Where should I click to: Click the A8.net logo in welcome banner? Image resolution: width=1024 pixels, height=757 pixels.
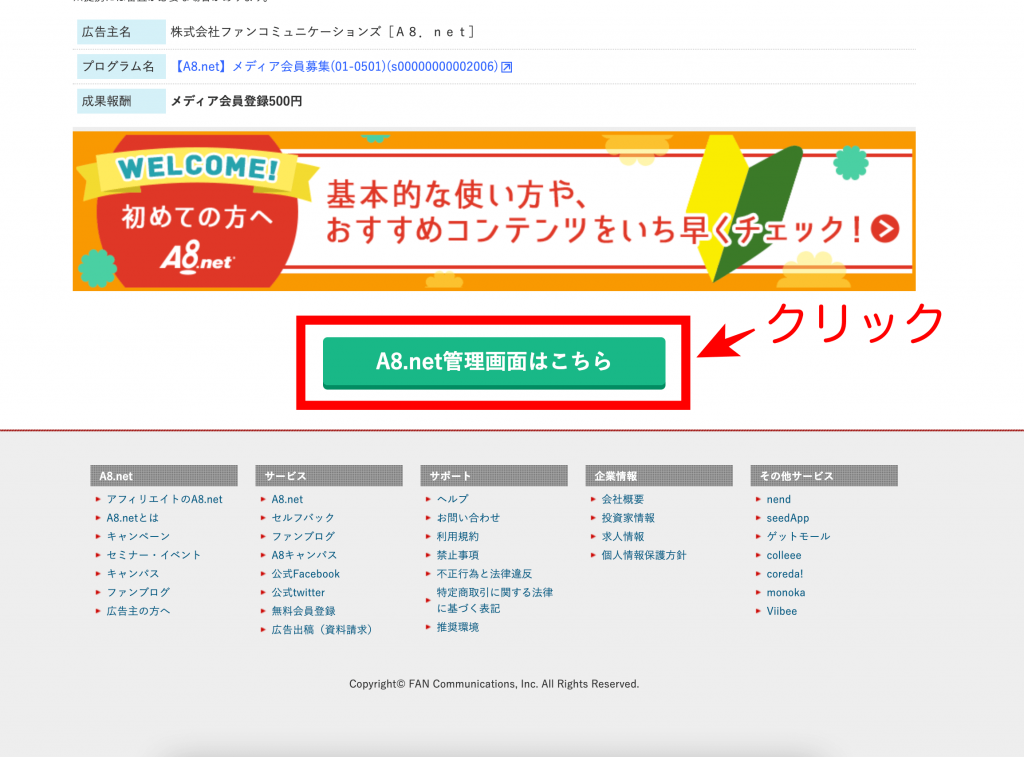(196, 259)
